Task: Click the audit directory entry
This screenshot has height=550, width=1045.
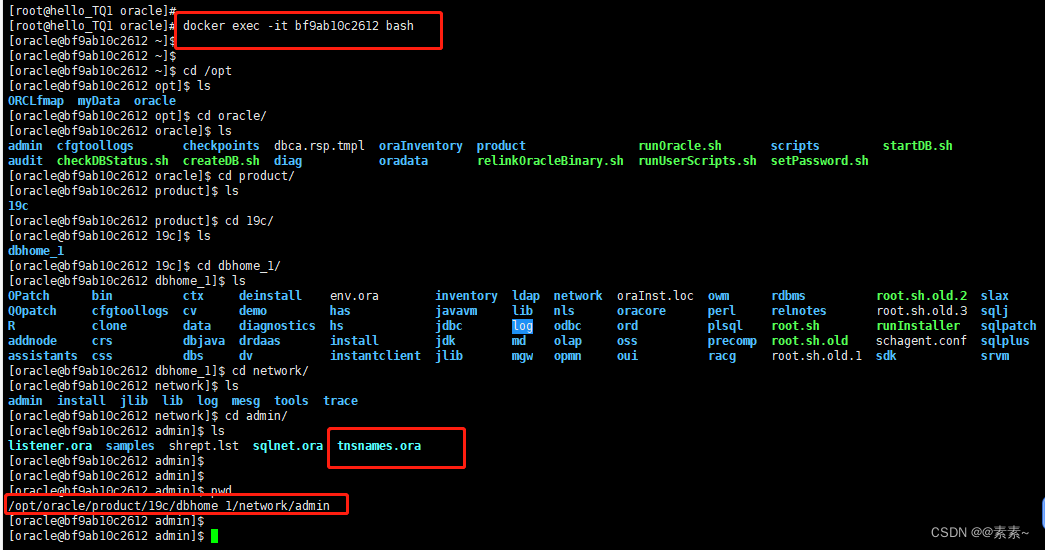Action: [25, 161]
